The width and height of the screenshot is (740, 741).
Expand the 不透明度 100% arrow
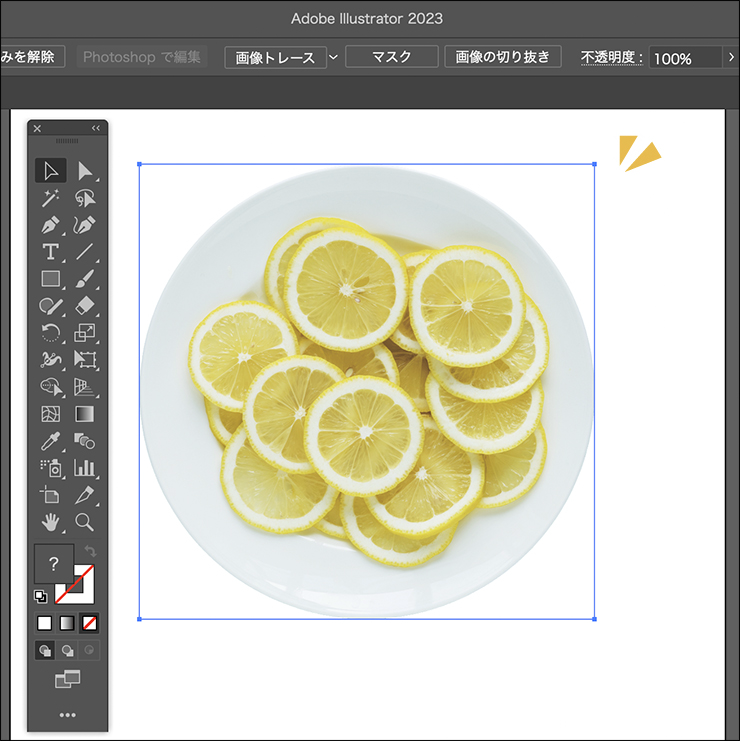pyautogui.click(x=732, y=58)
